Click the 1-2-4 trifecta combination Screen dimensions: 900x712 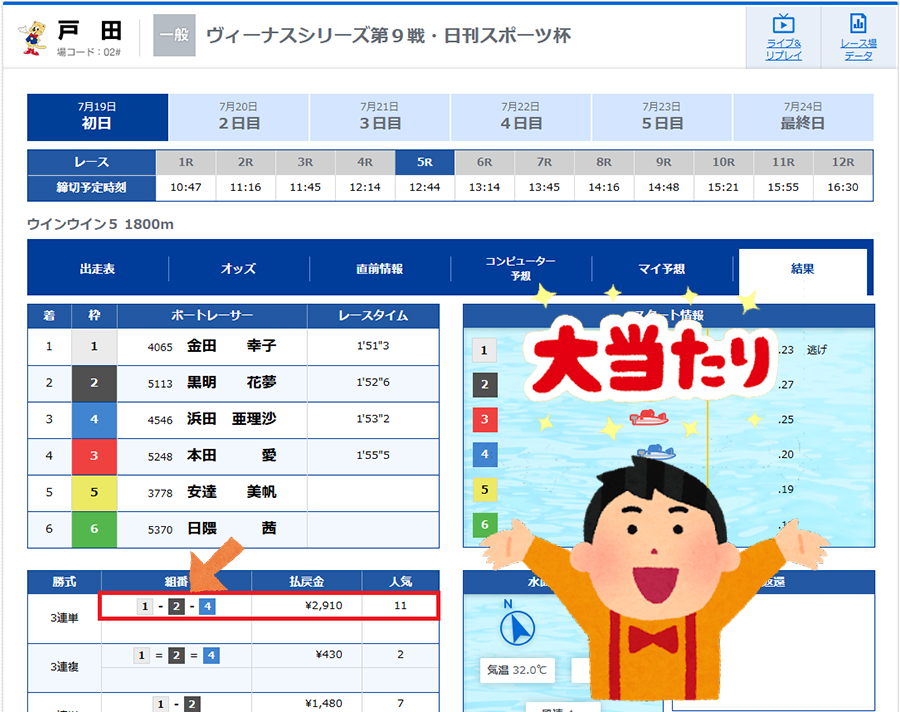[x=176, y=606]
